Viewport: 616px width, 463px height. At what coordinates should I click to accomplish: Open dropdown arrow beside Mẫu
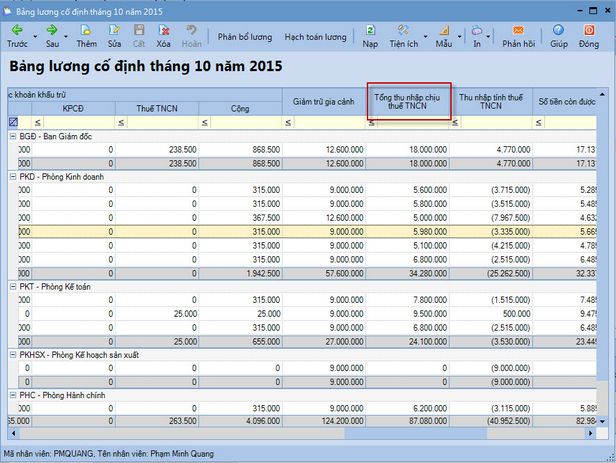[459, 37]
